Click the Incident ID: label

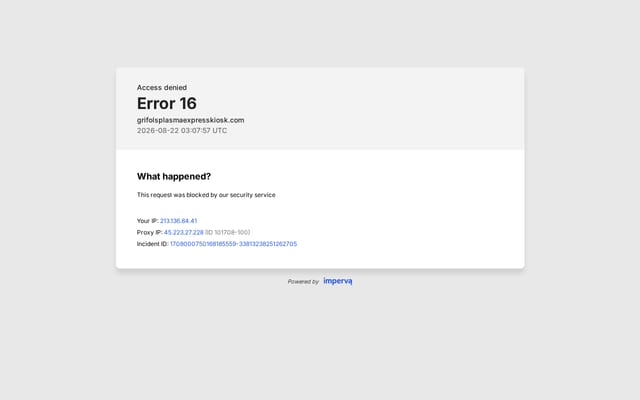(153, 244)
